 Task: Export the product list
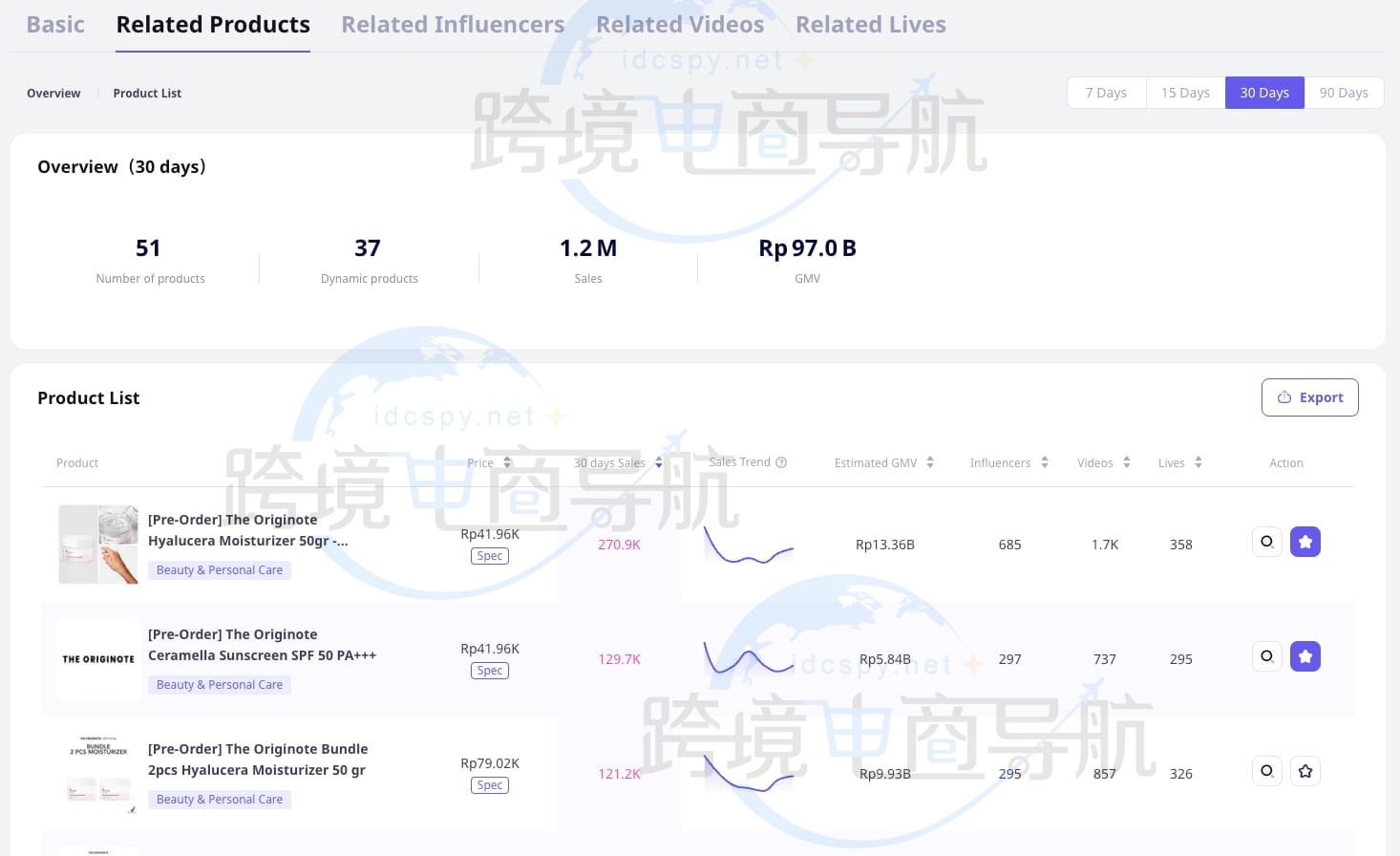pyautogui.click(x=1309, y=397)
